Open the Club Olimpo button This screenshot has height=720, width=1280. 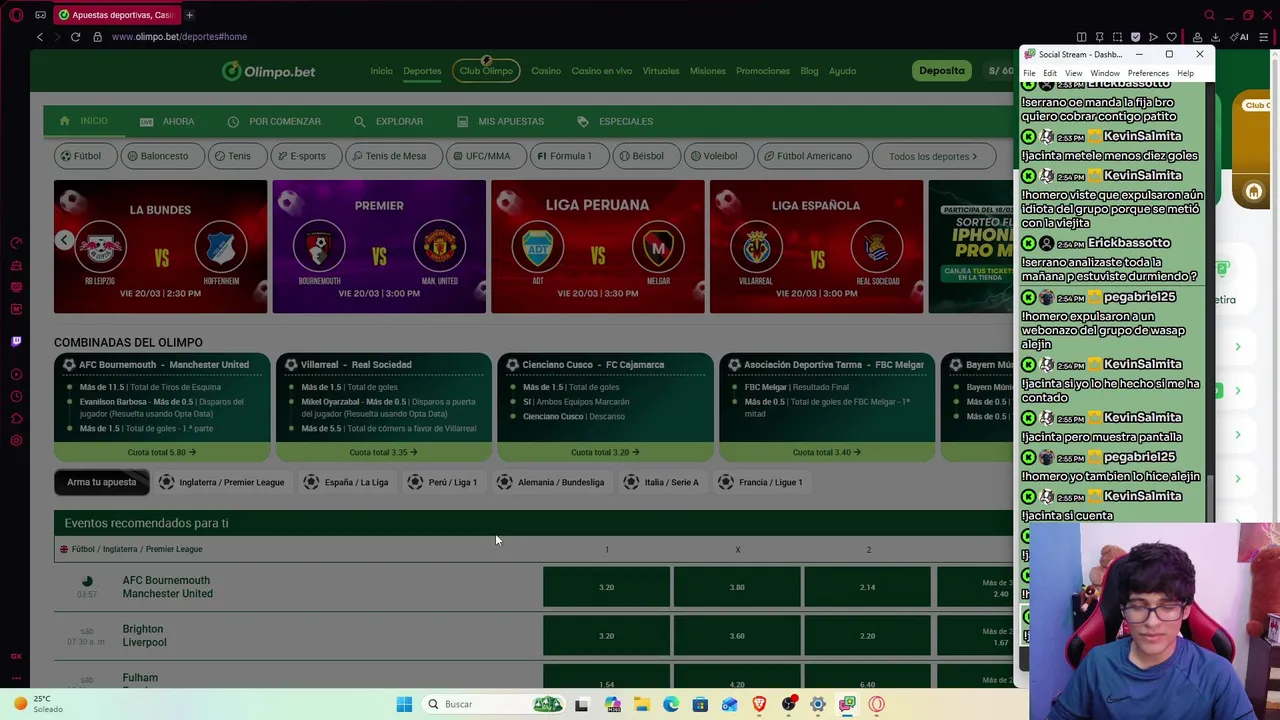click(486, 71)
